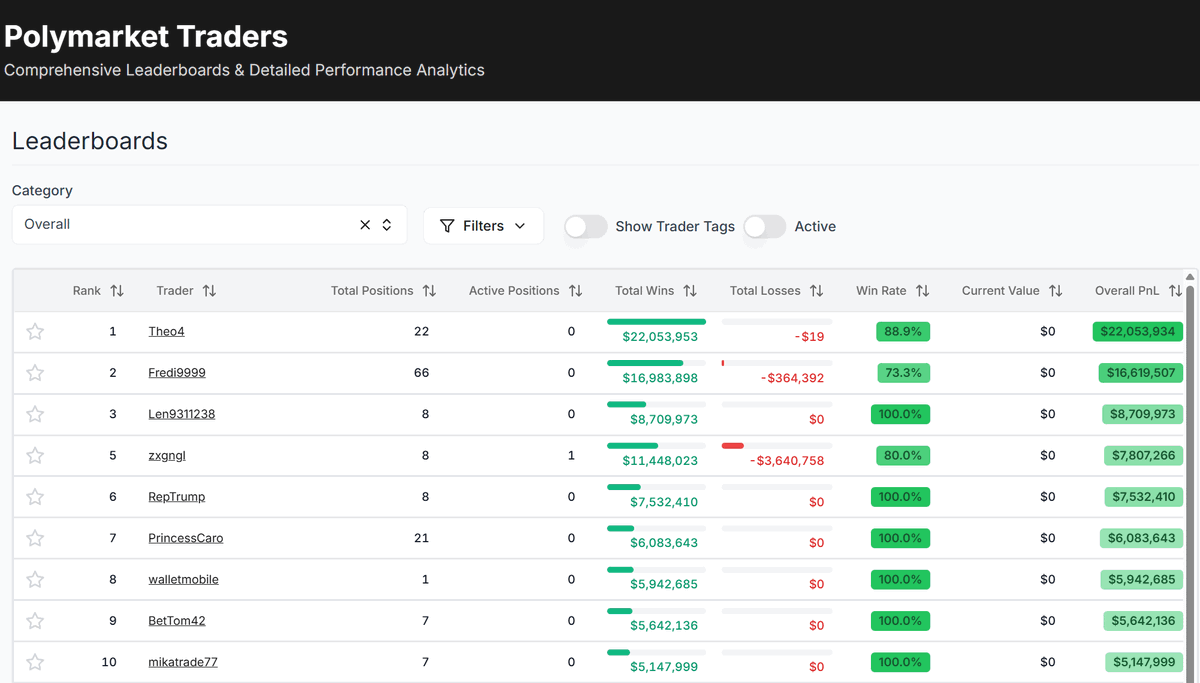Click -$3,640,758 total losses value

pos(787,461)
